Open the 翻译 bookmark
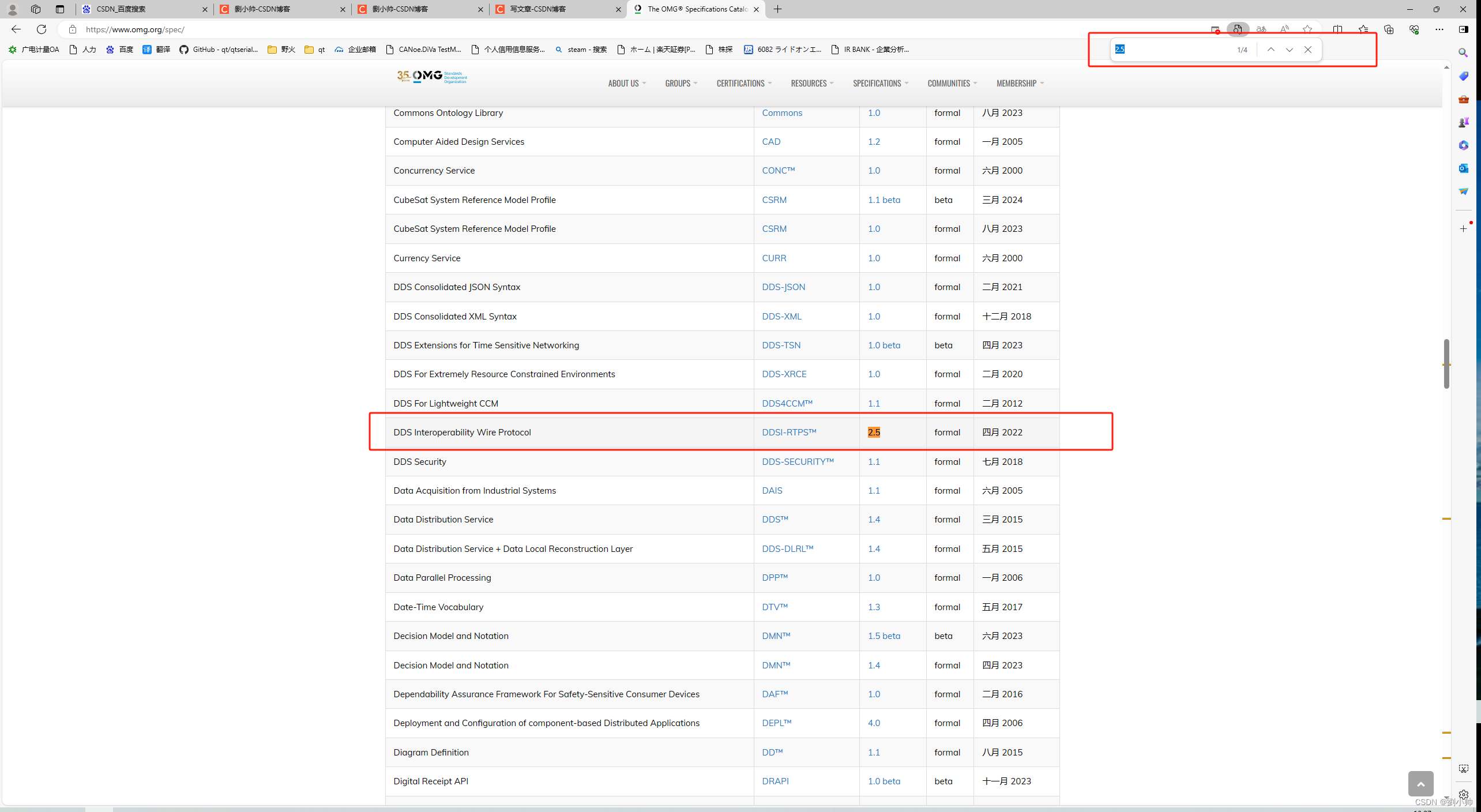This screenshot has width=1481, height=812. click(156, 50)
